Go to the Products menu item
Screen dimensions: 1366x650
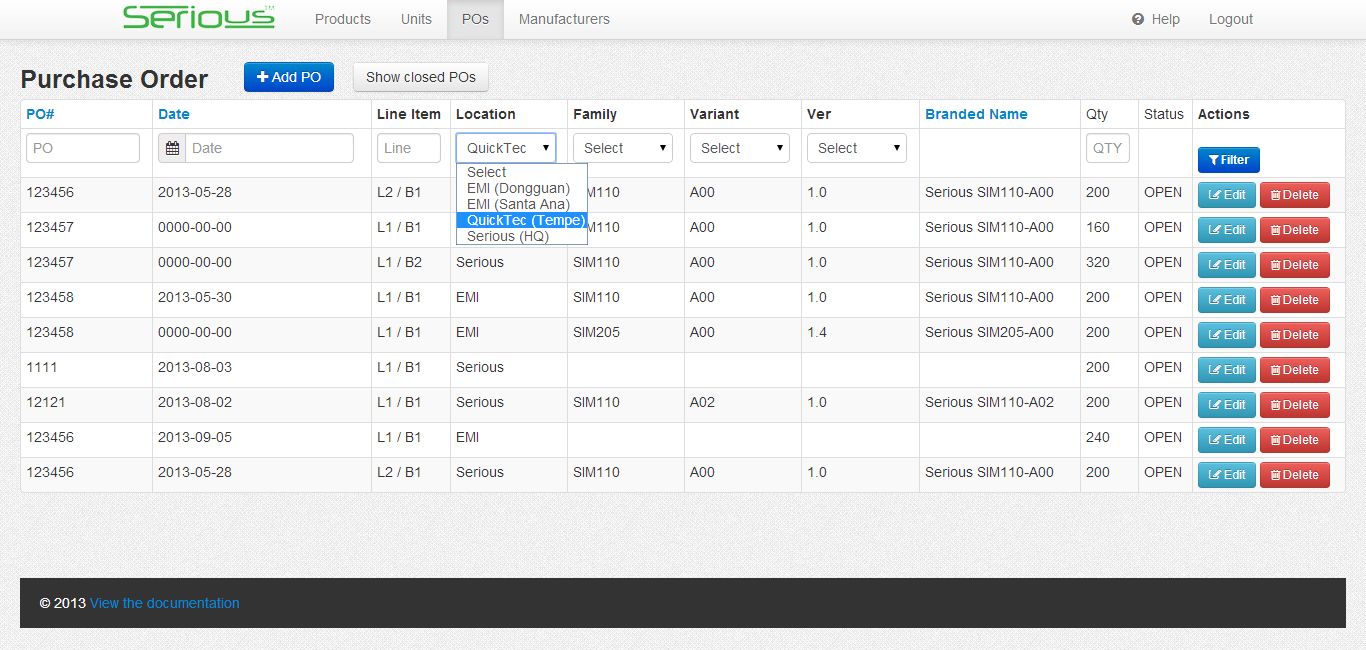(x=342, y=19)
